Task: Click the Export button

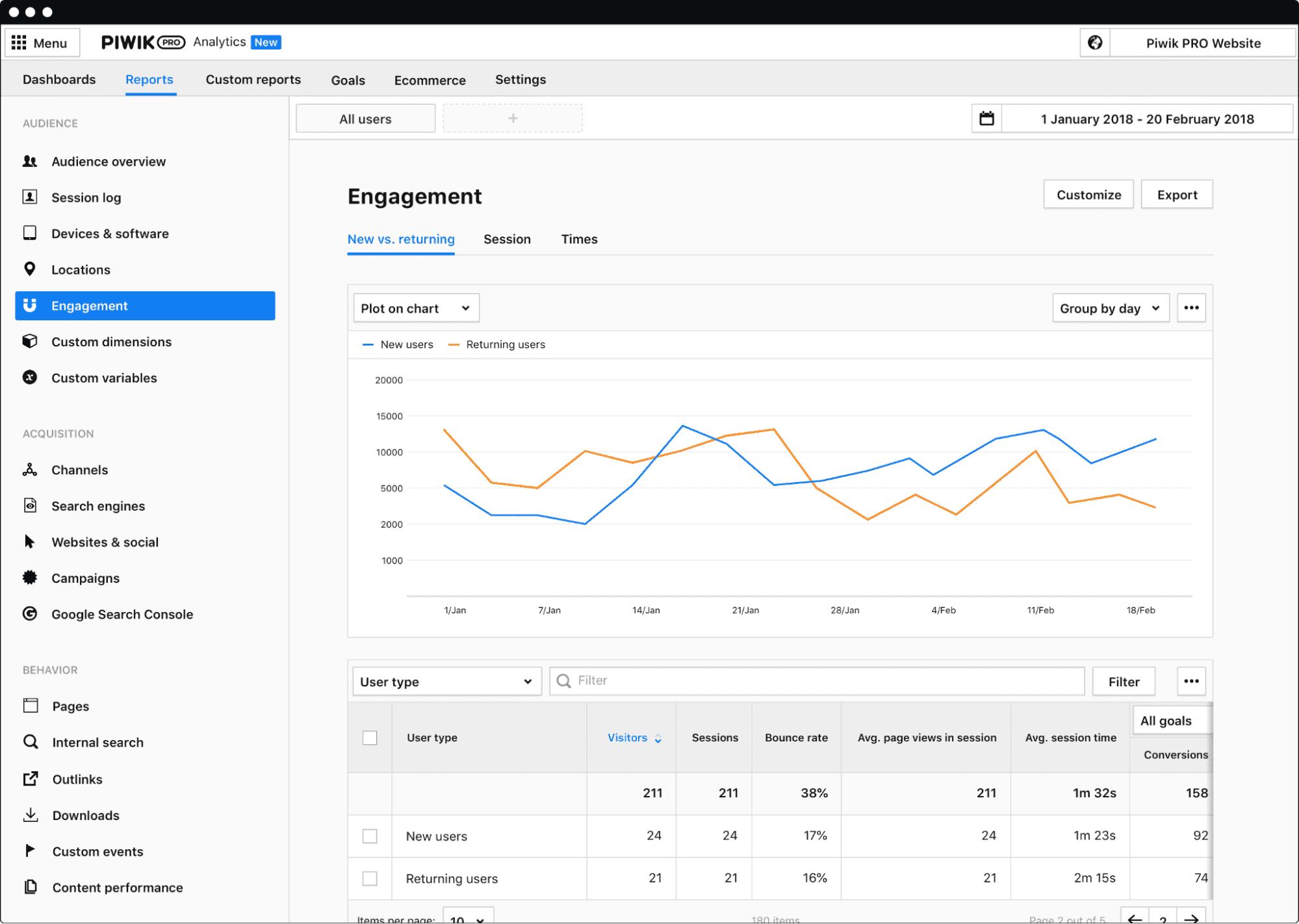Action: (x=1177, y=195)
